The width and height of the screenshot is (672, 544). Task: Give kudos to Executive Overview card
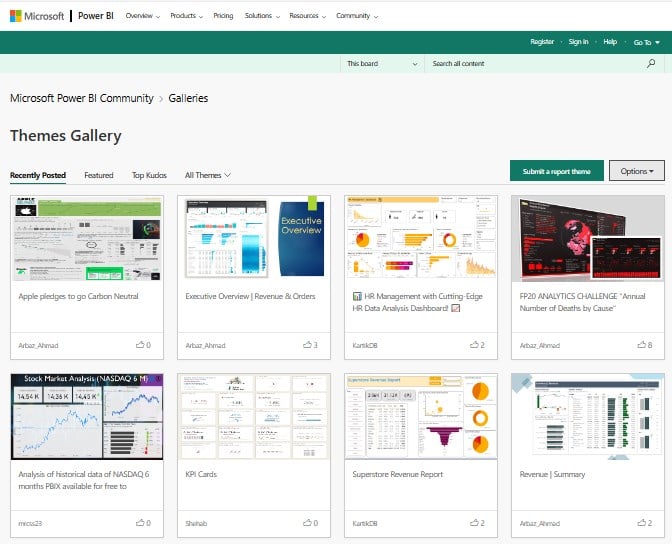[307, 345]
